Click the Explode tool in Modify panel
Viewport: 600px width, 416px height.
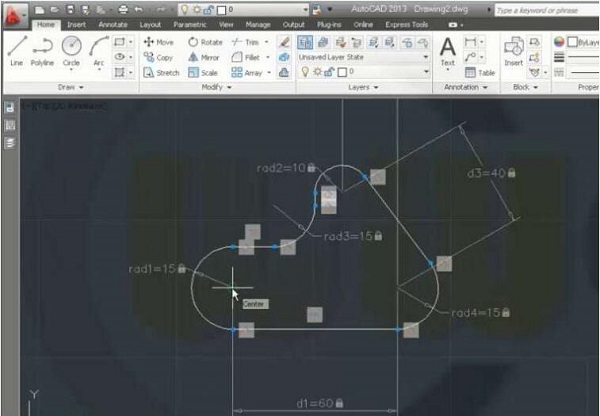point(284,57)
